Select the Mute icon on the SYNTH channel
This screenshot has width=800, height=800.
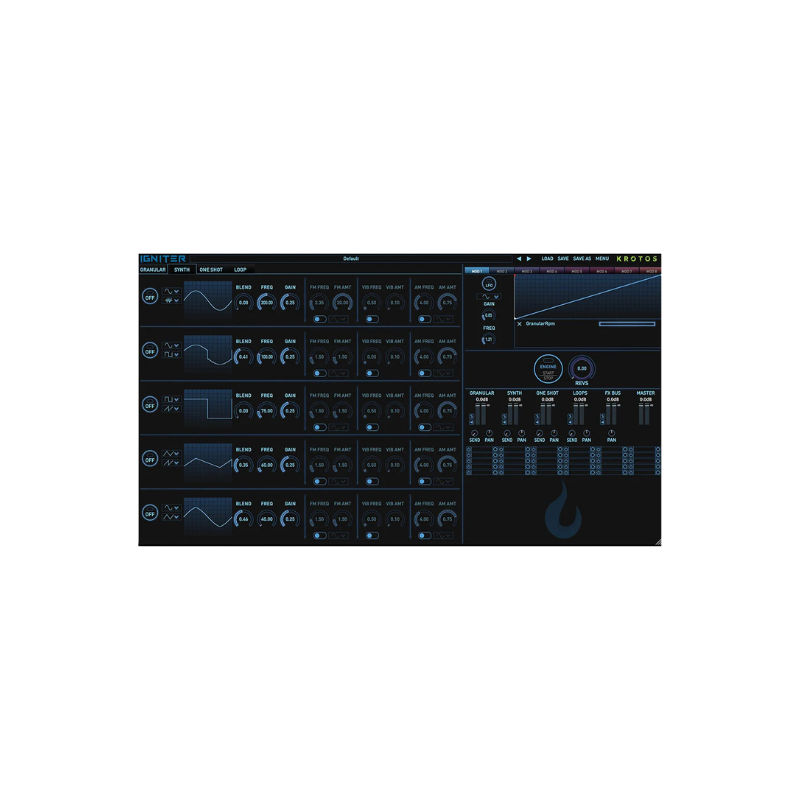point(504,422)
